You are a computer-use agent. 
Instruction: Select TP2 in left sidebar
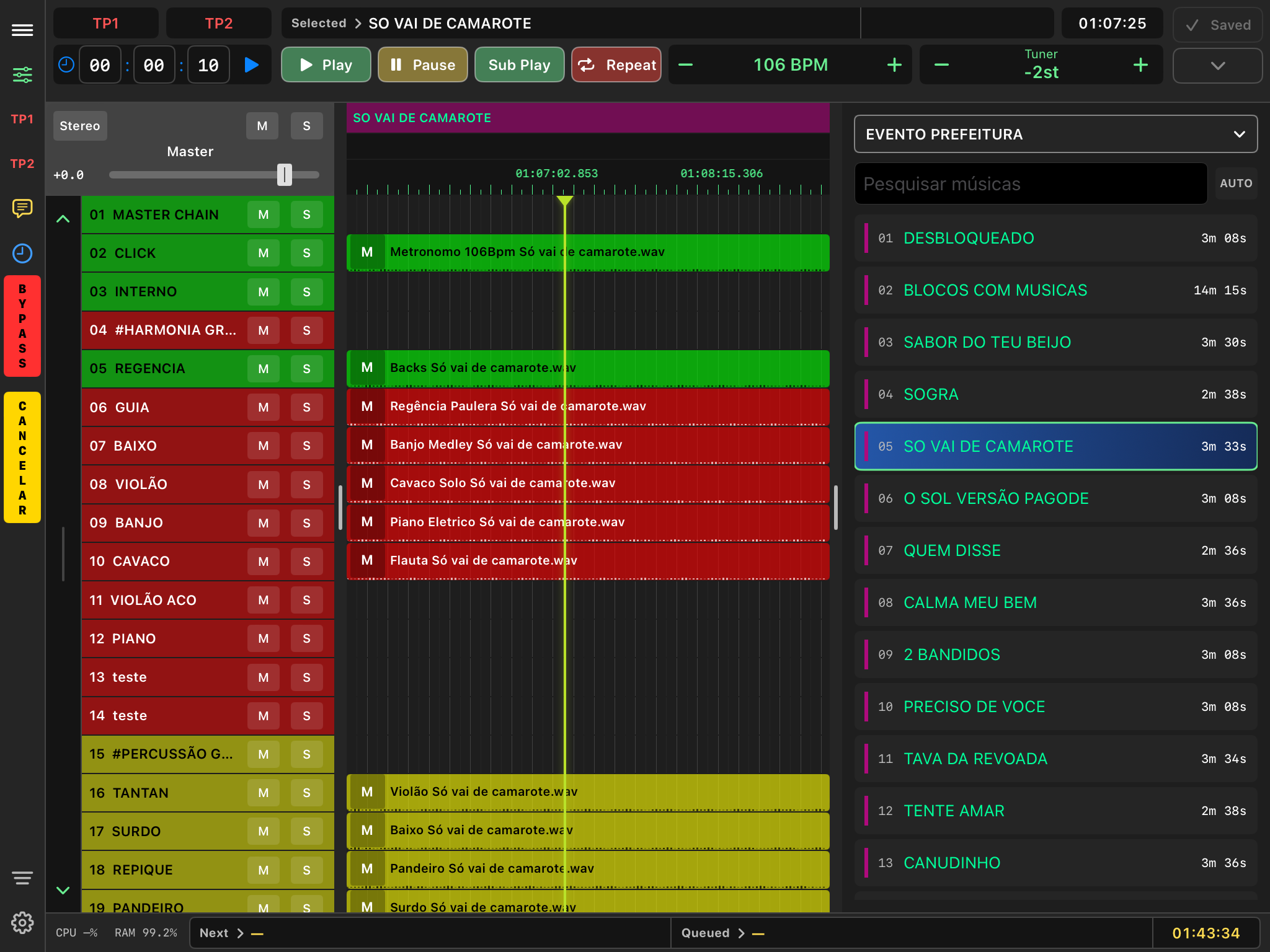click(22, 164)
